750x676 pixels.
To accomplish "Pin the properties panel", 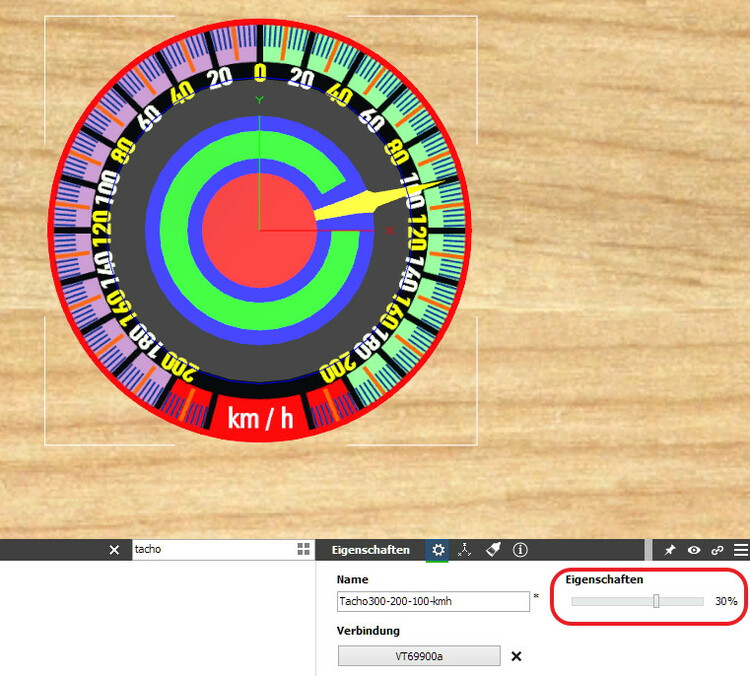I will click(671, 550).
